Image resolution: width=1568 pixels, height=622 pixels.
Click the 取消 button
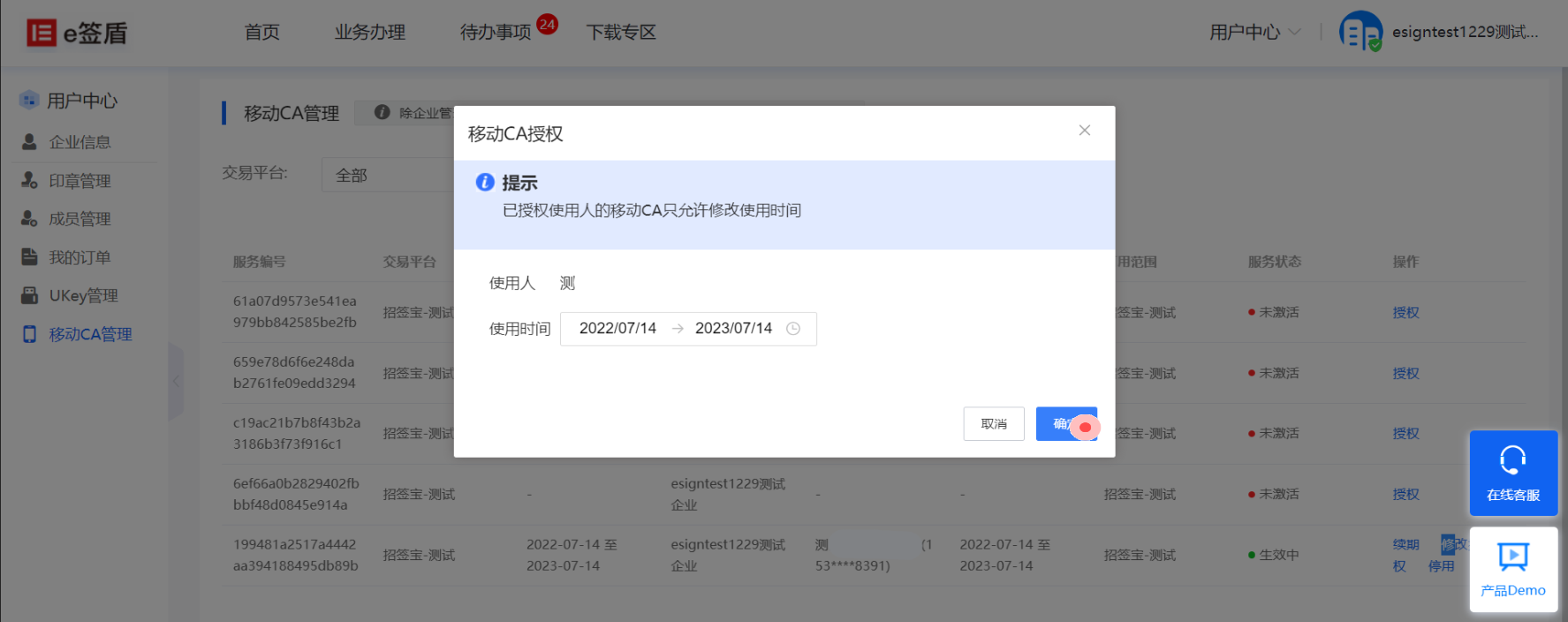[994, 424]
